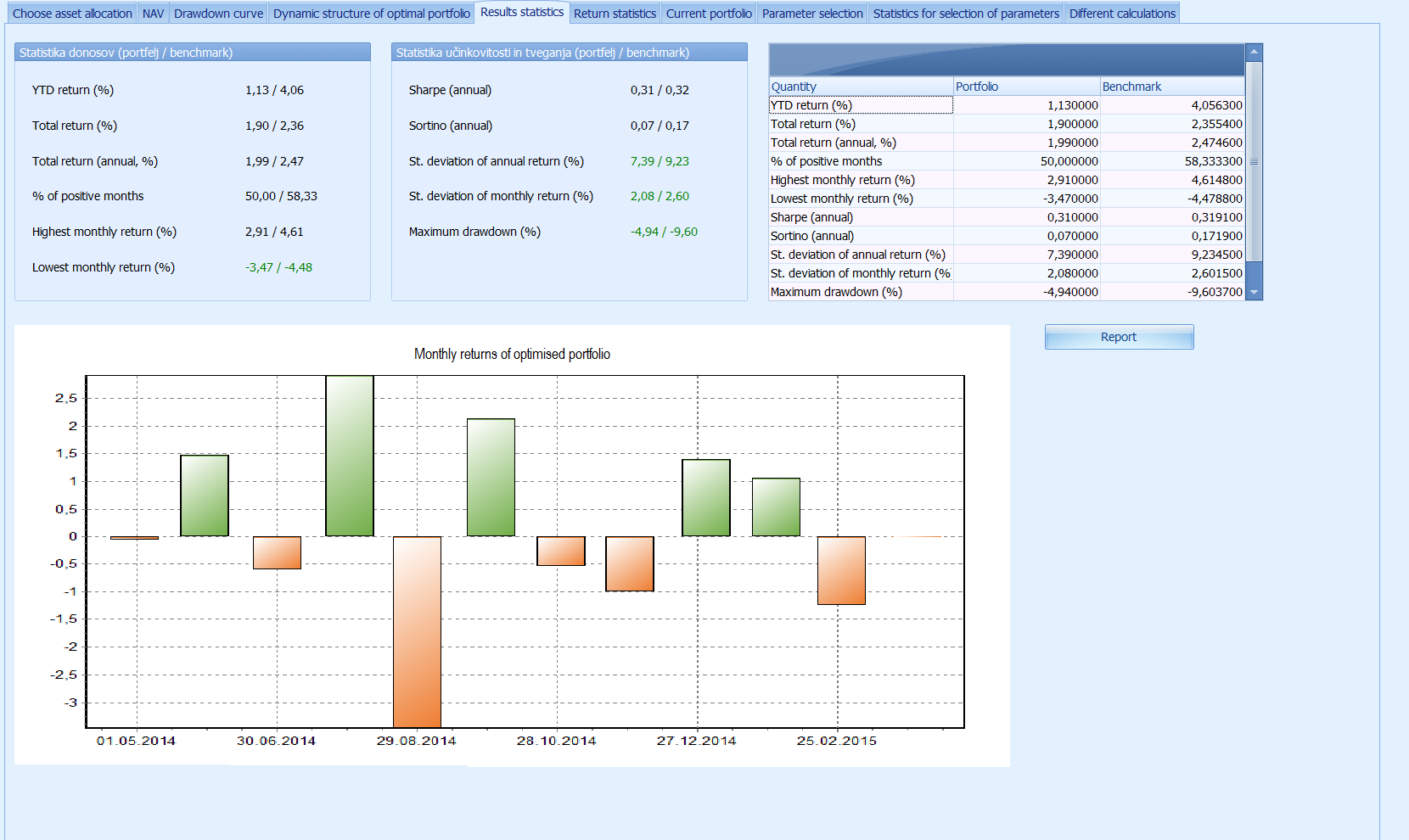This screenshot has height=840, width=1409.
Task: Select the Total return (%) cell in table
Action: point(861,124)
